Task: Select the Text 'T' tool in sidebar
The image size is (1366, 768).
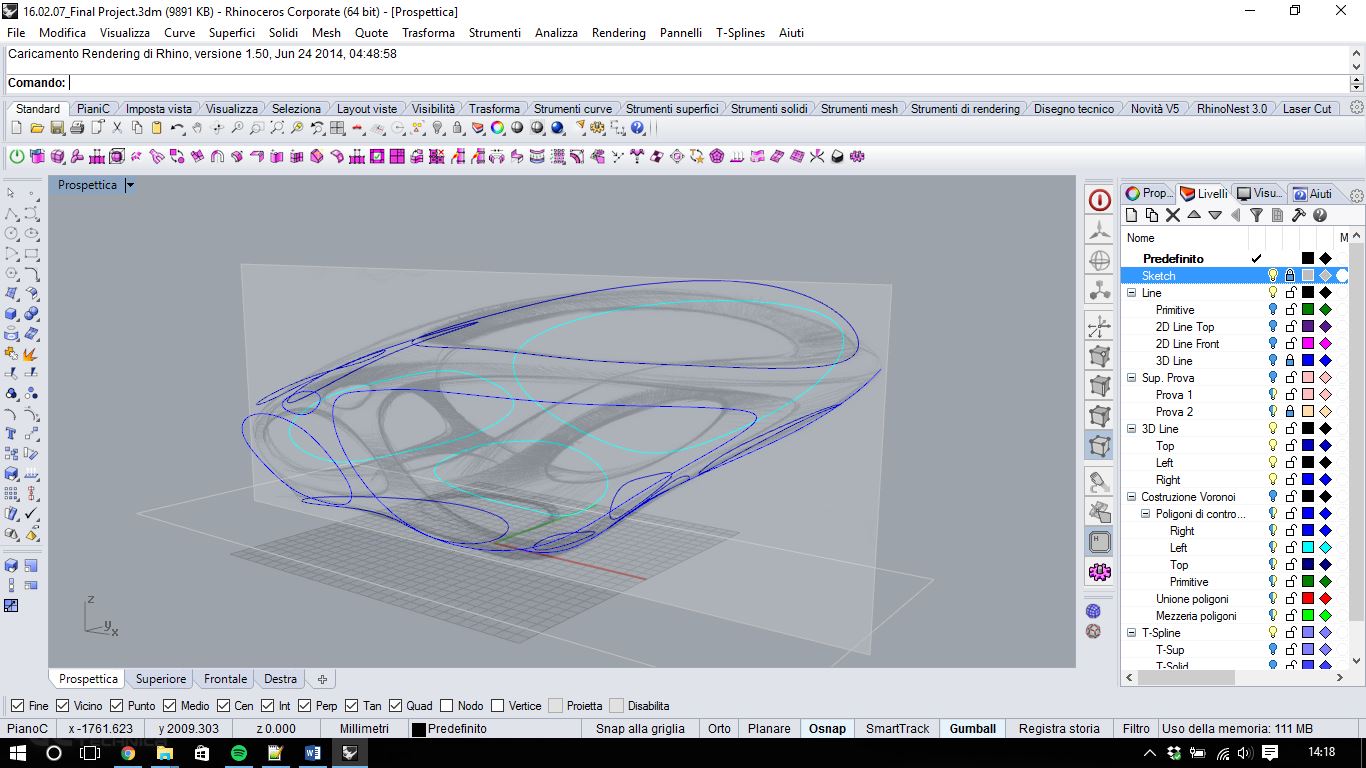Action: pos(11,433)
